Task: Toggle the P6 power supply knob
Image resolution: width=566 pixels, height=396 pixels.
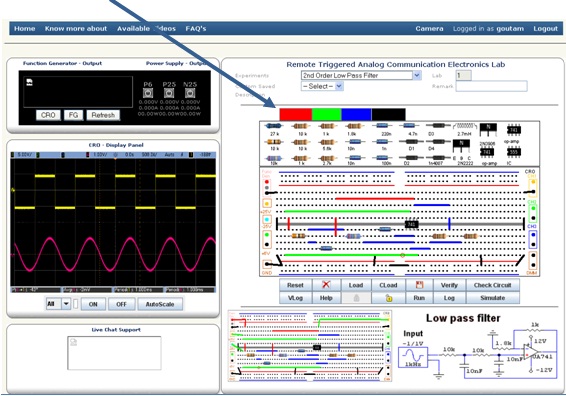Action: tap(148, 93)
